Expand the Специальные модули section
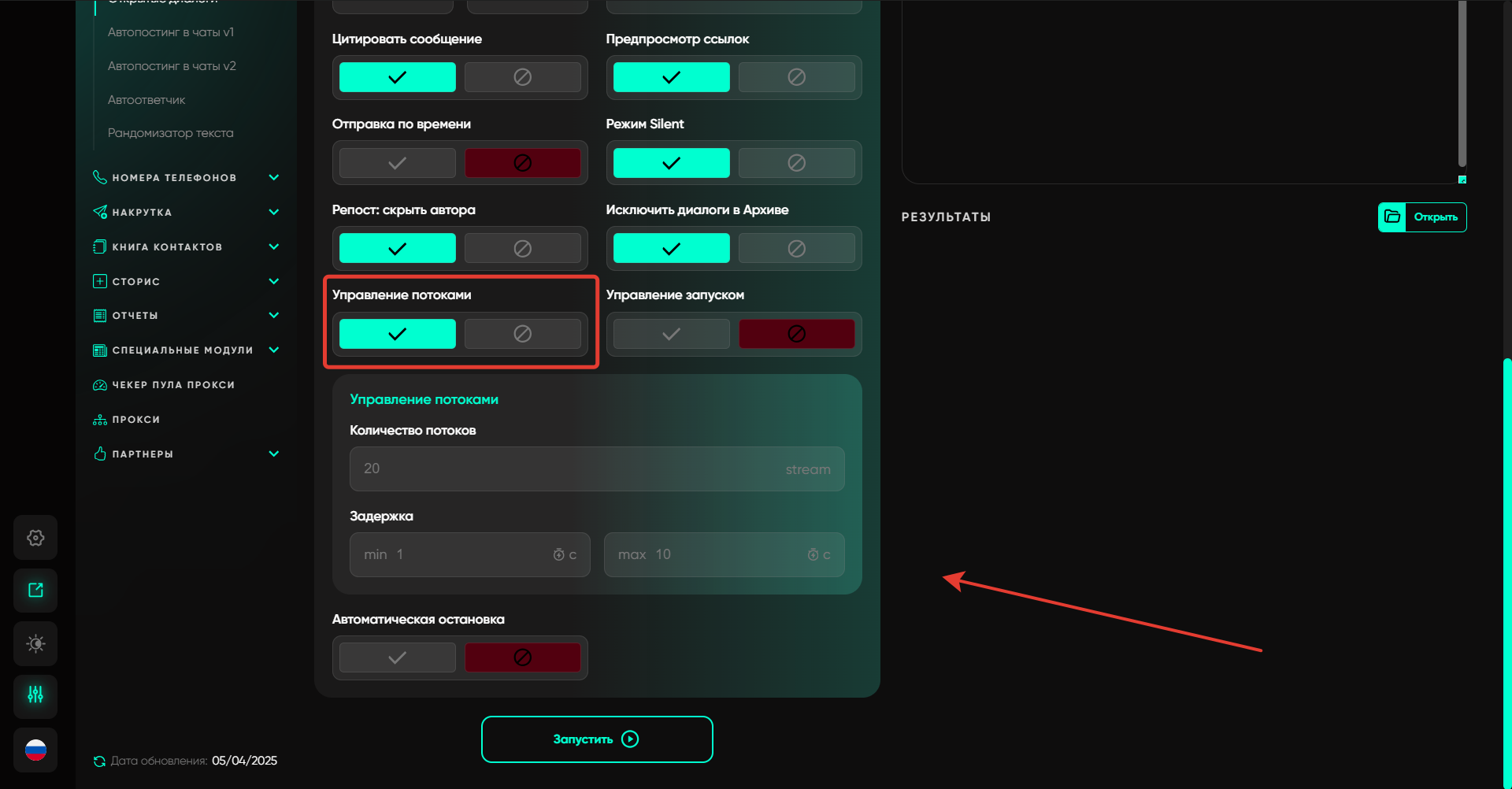The height and width of the screenshot is (789, 1512). [x=273, y=350]
